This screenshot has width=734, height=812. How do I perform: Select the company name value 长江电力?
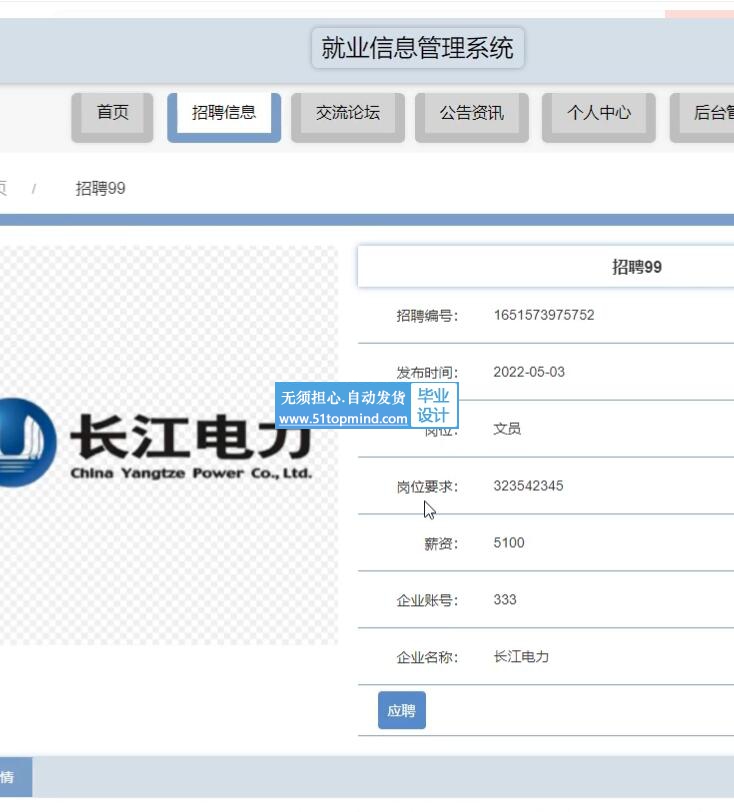521,657
